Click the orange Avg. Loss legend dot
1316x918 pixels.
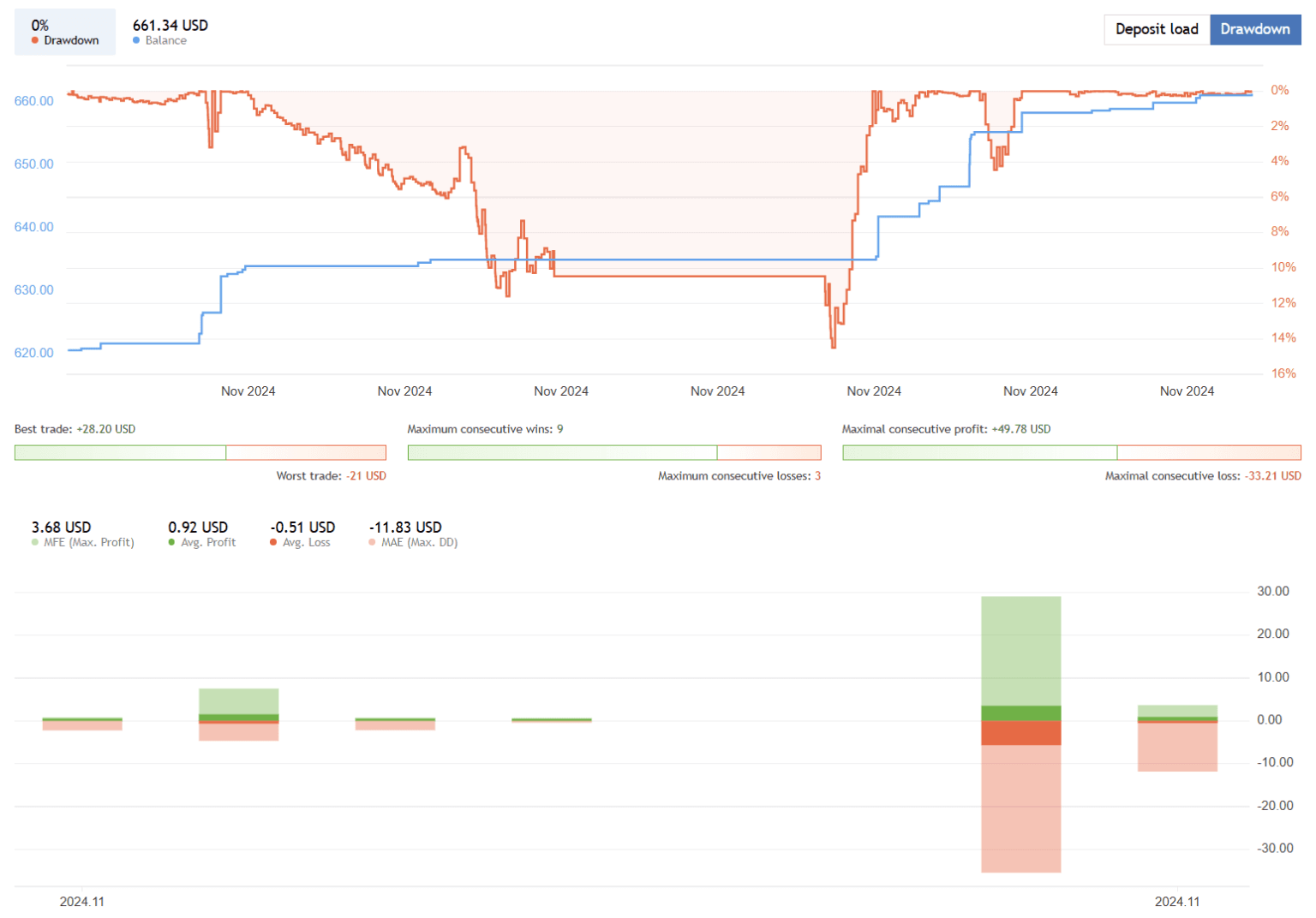272,542
